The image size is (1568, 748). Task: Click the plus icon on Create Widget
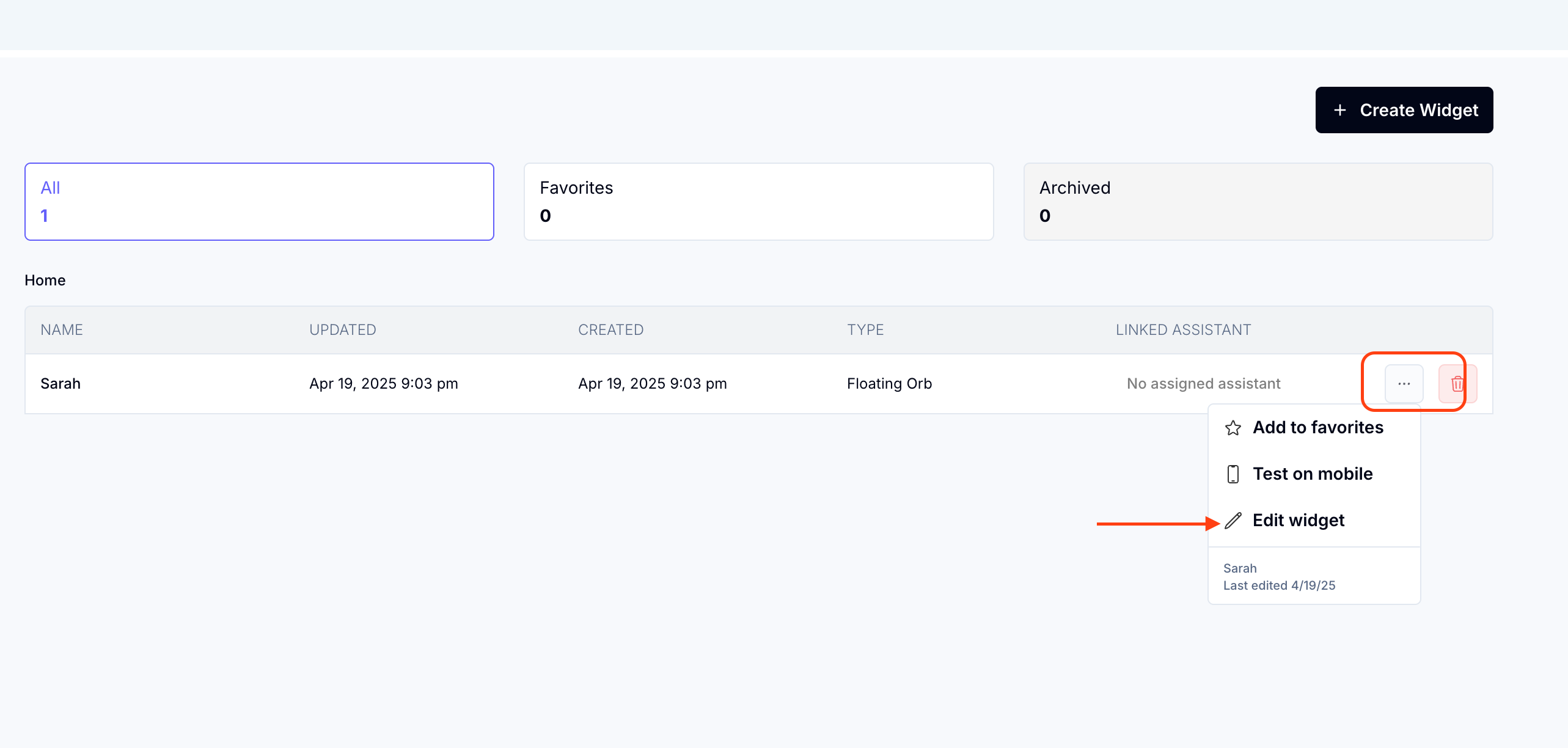[x=1339, y=110]
